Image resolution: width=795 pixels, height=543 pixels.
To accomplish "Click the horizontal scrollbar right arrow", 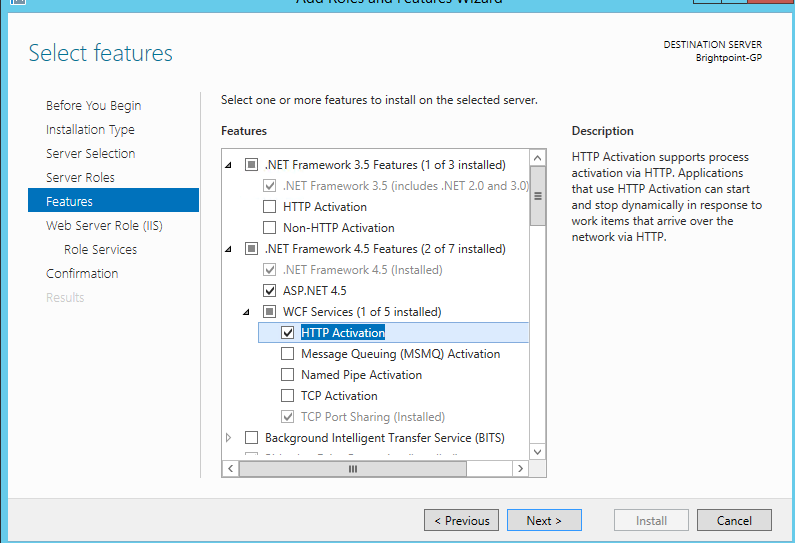I will click(x=520, y=468).
